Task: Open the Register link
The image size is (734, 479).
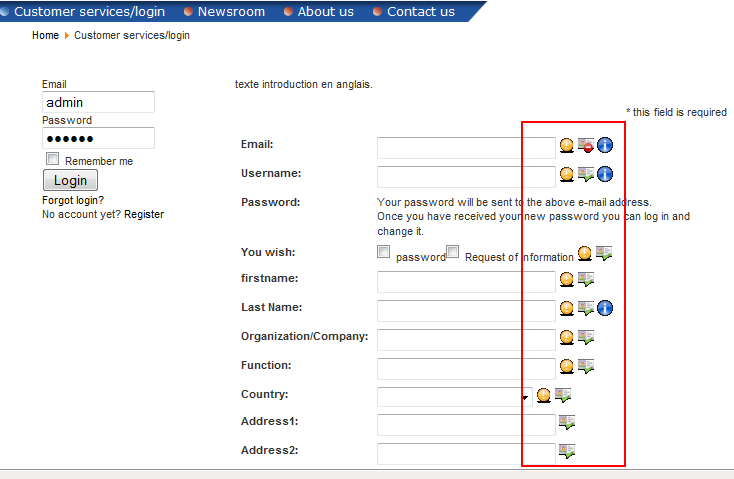Action: click(x=144, y=214)
